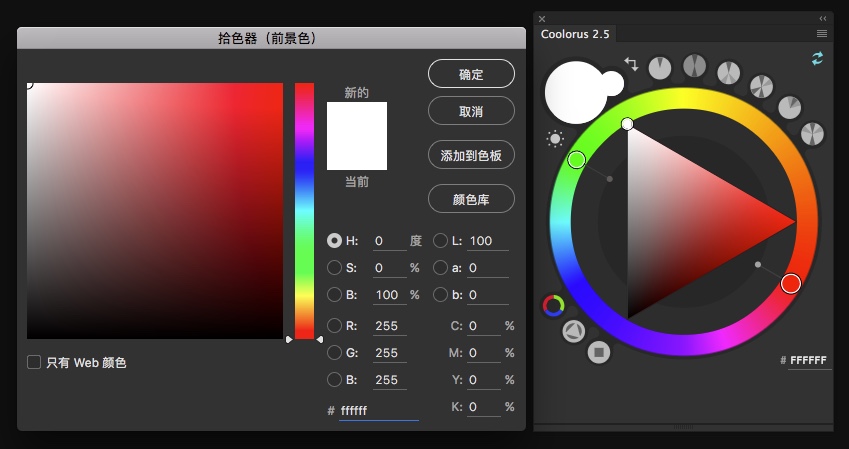Enable the 只有 Web 颜色 checkbox

(x=34, y=362)
